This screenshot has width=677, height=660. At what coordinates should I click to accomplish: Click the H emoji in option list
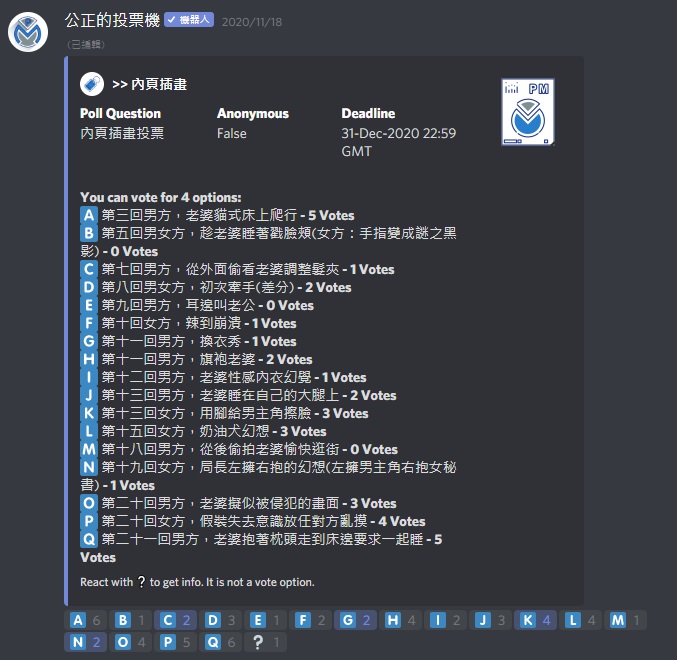[x=89, y=359]
